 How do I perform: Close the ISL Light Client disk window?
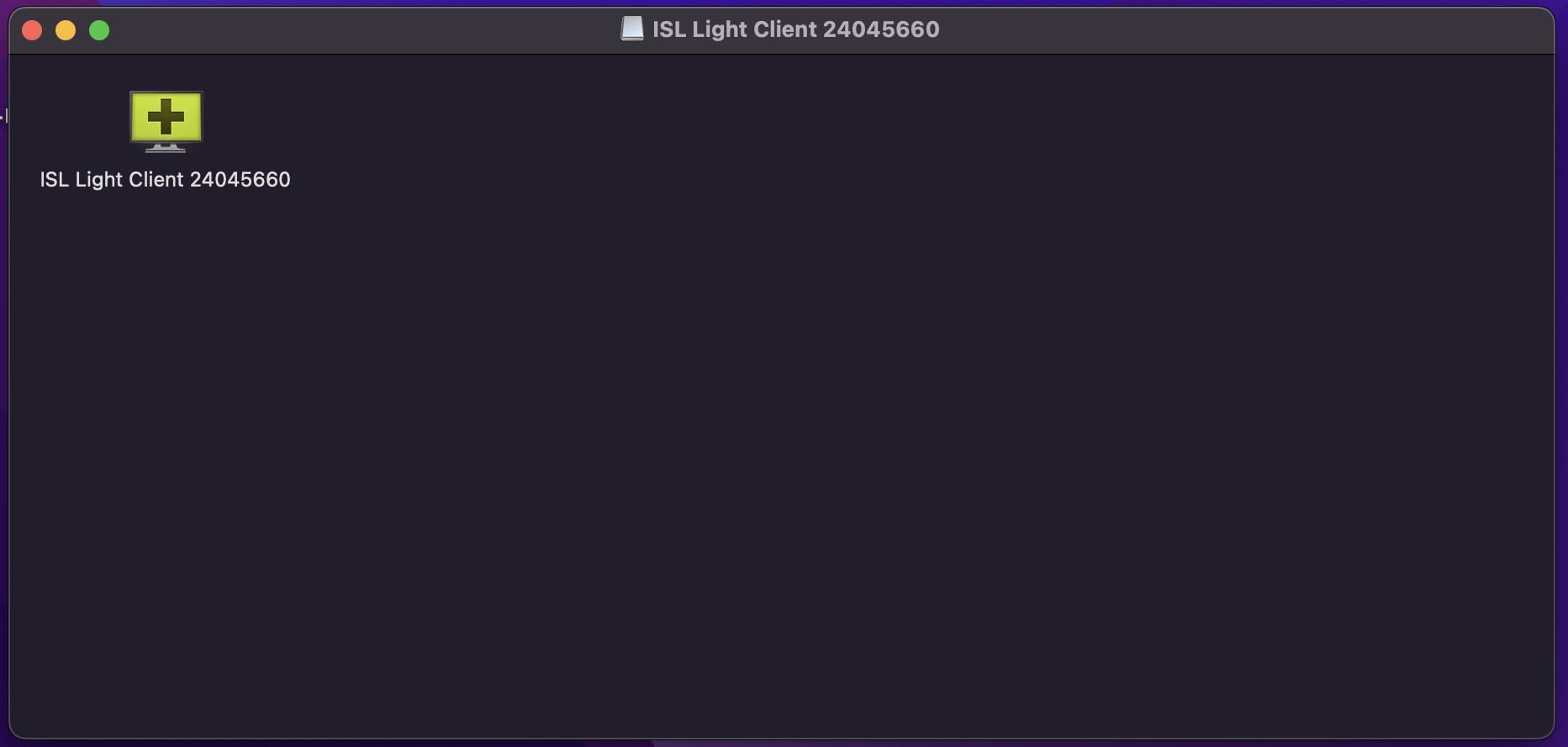tap(32, 30)
